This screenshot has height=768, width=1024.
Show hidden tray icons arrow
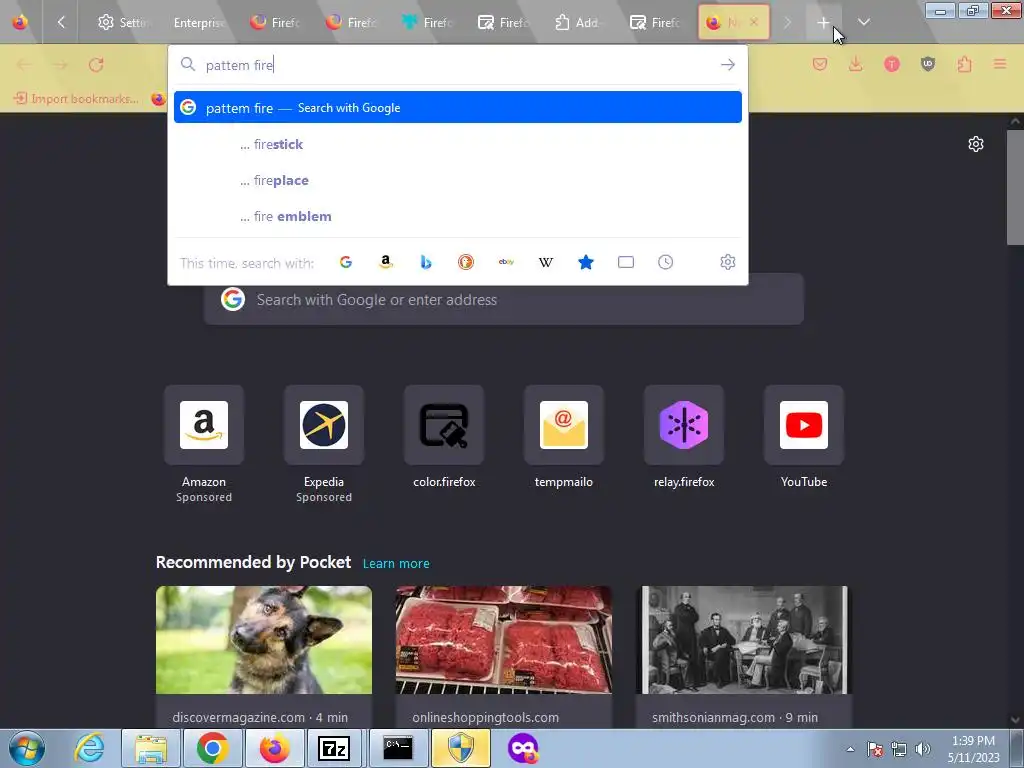click(850, 749)
